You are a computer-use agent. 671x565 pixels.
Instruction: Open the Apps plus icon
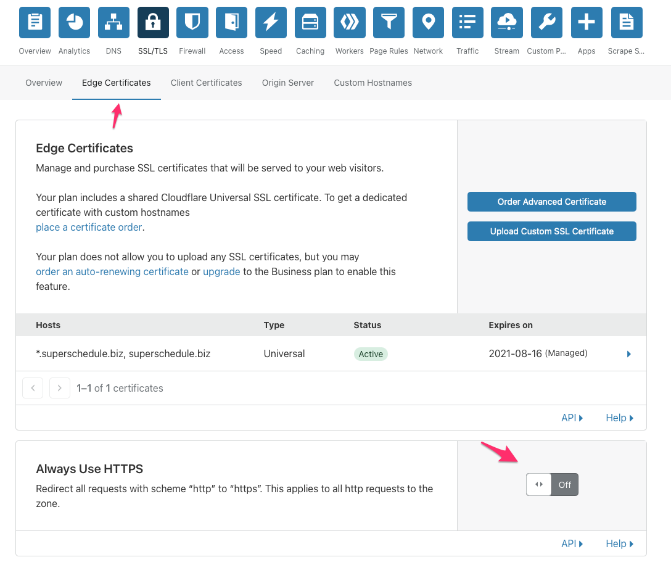pyautogui.click(x=586, y=22)
